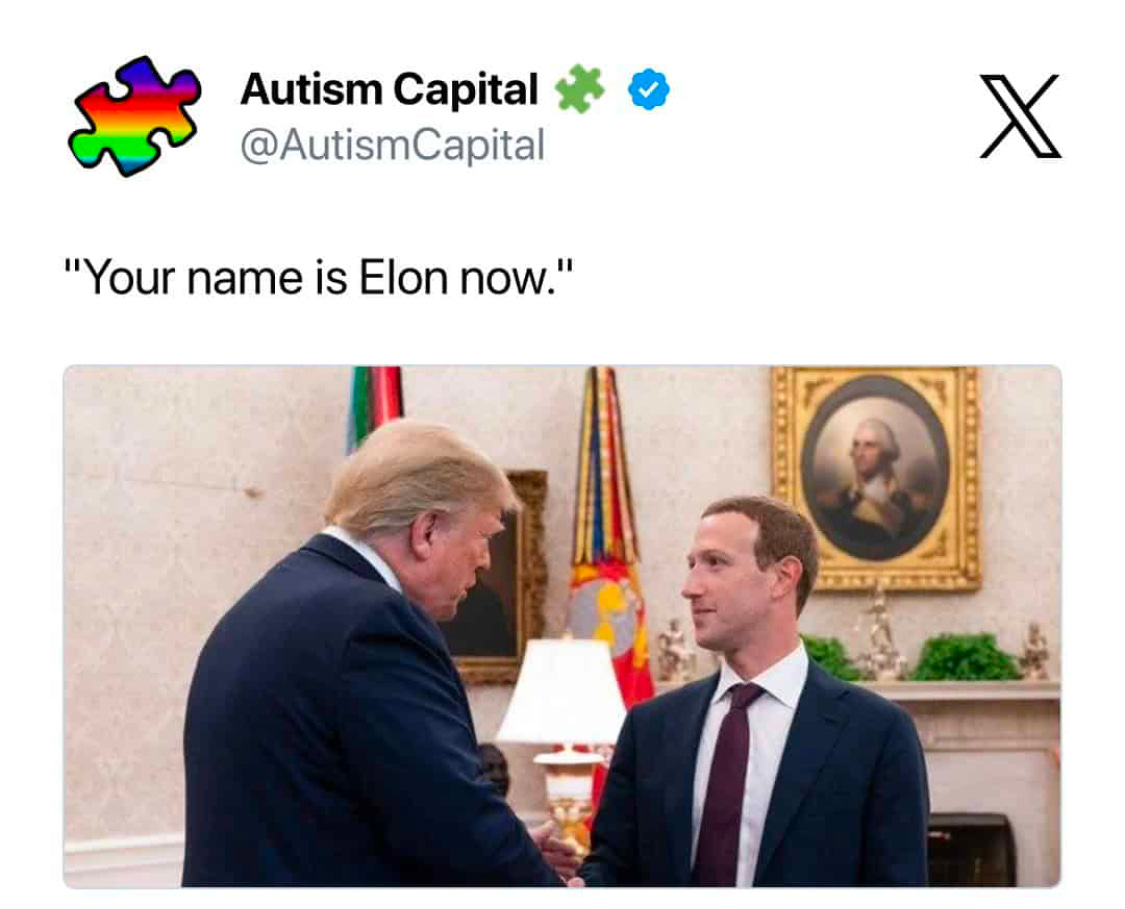This screenshot has width=1125, height=909.
Task: Click the X logo
Action: click(1020, 116)
